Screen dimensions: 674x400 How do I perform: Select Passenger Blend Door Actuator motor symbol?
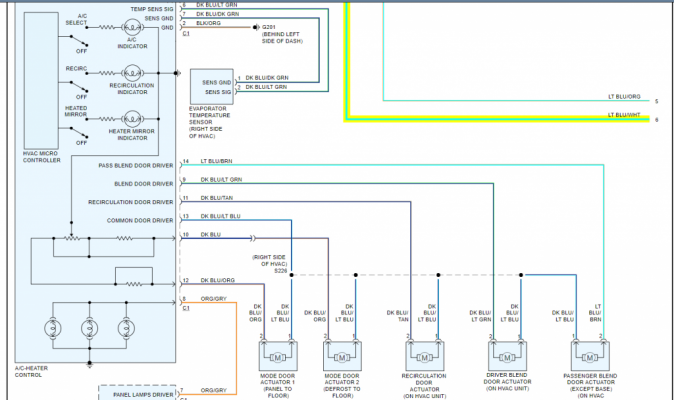590,357
